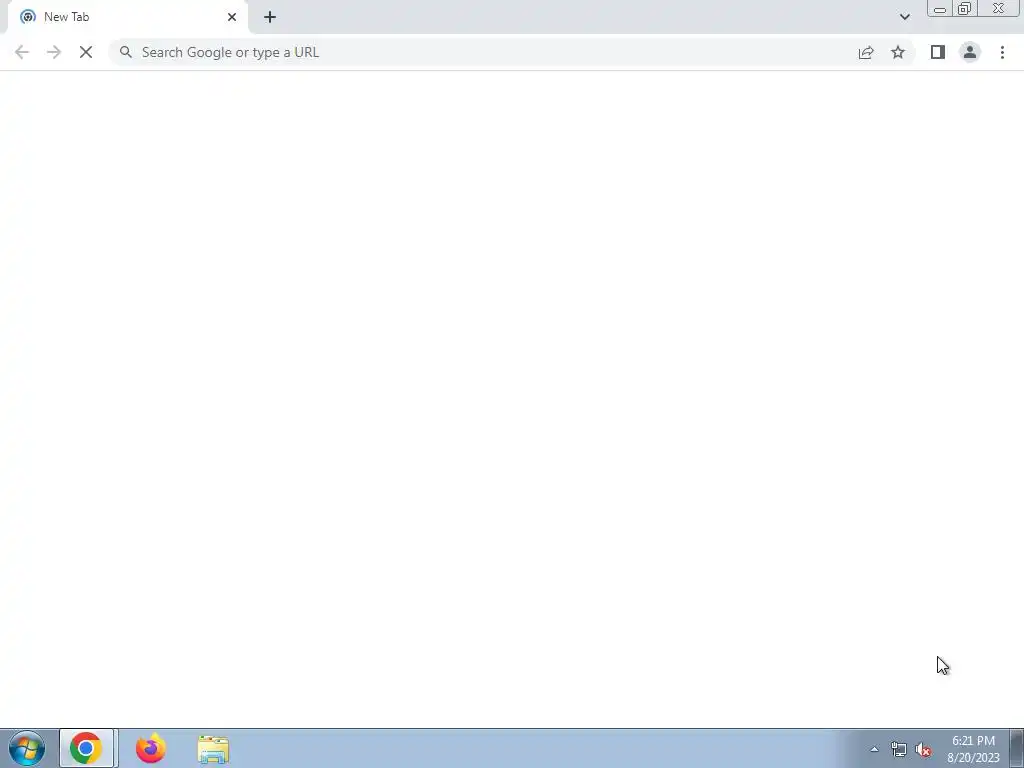Click the Chrome taskbar icon
Screen dimensions: 1024x768
(x=86, y=748)
